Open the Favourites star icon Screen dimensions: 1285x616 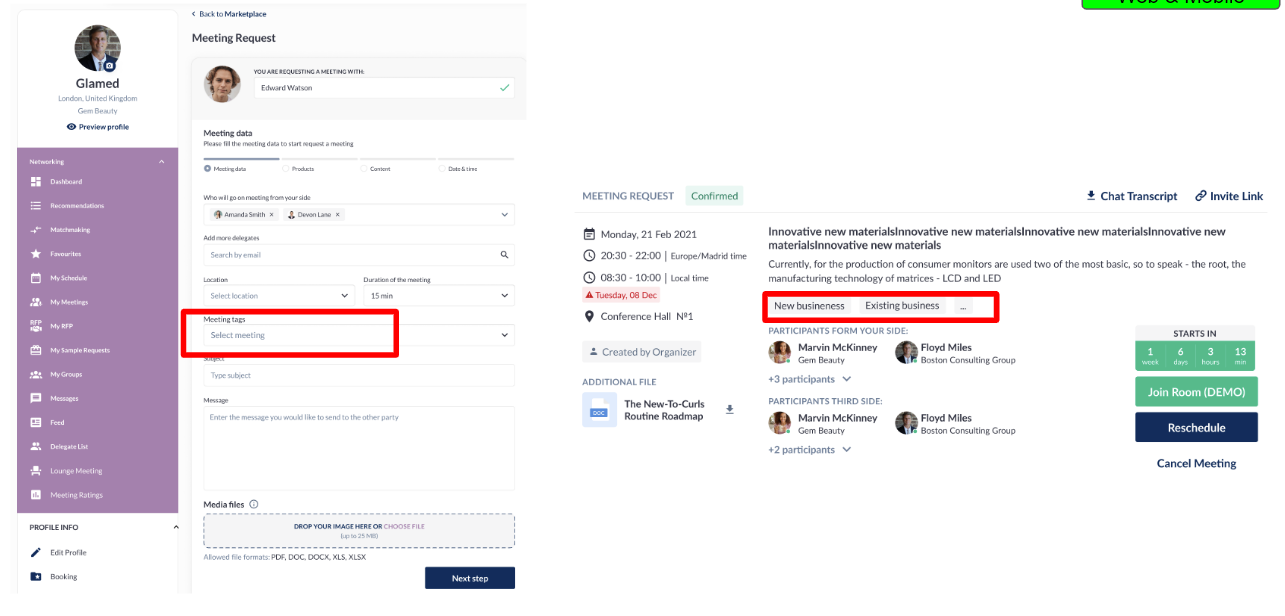tap(36, 254)
